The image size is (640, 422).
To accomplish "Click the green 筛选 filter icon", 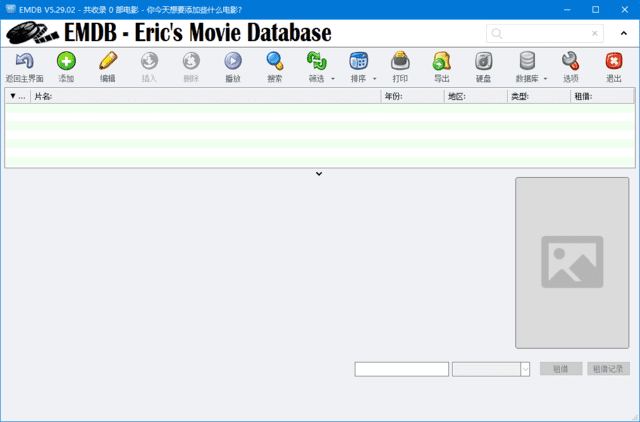I will pos(317,61).
